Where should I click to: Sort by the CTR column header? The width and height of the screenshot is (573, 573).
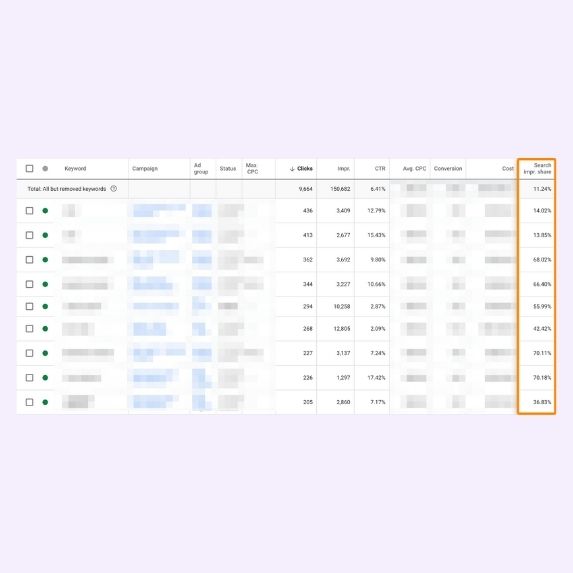click(380, 168)
